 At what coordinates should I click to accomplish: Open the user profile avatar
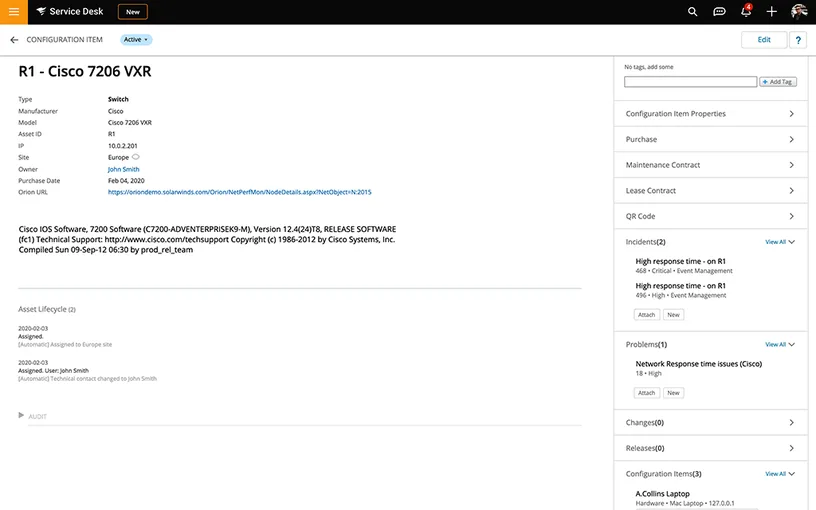pyautogui.click(x=799, y=12)
